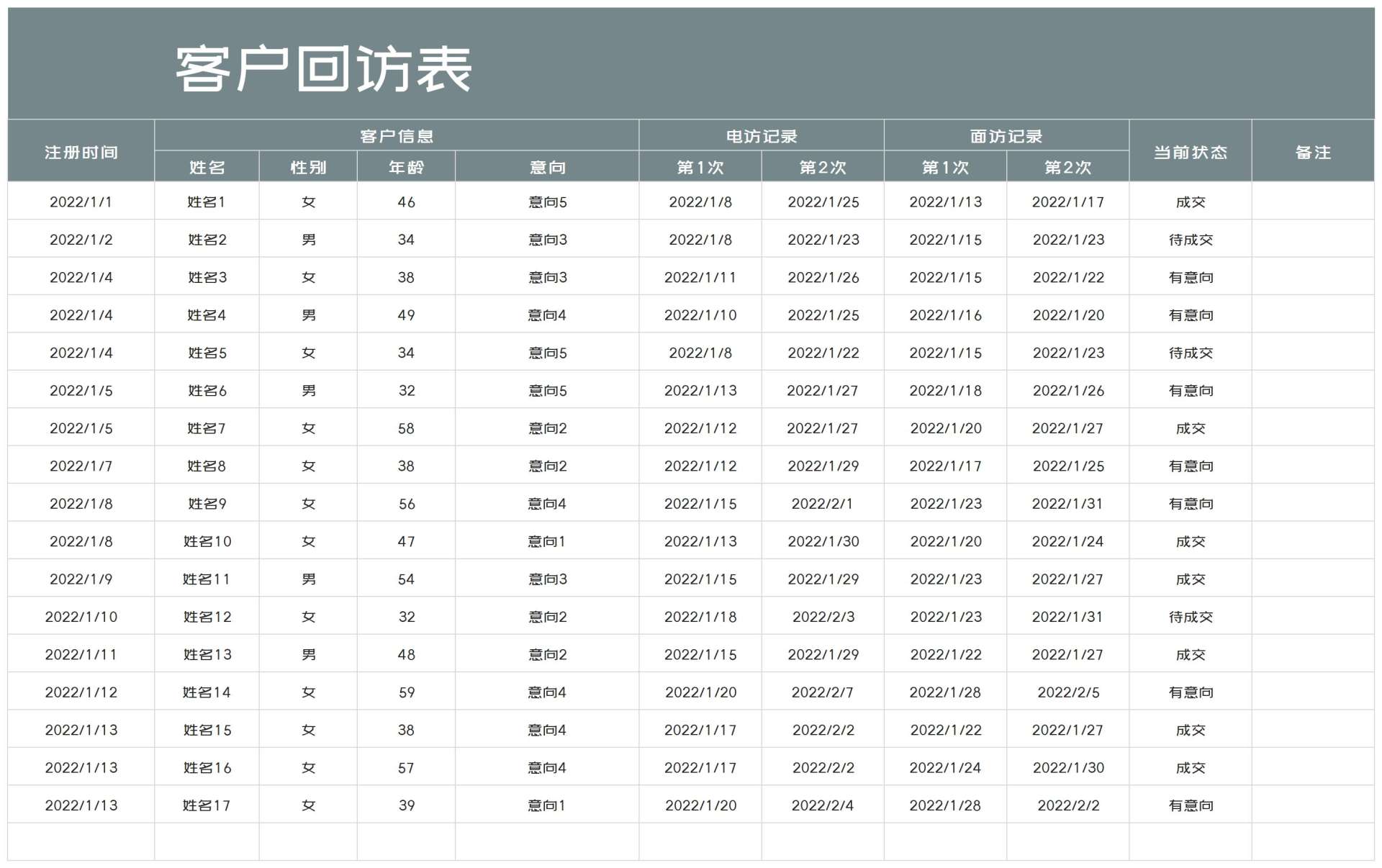
Task: Select second face visit date 2022/2/5
Action: (1068, 692)
